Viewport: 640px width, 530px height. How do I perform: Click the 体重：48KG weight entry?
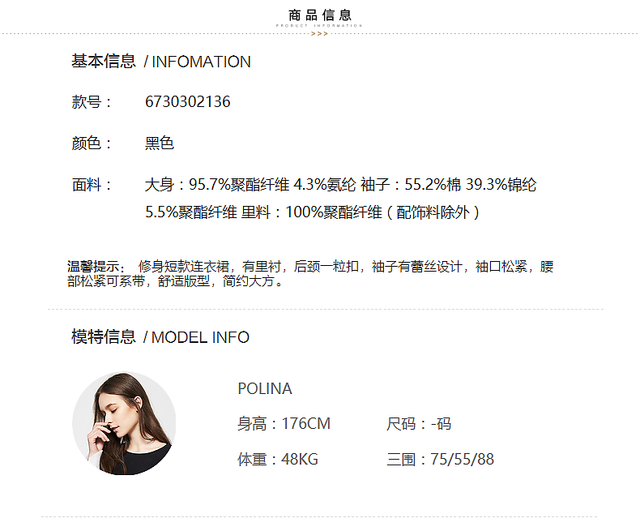(x=278, y=459)
